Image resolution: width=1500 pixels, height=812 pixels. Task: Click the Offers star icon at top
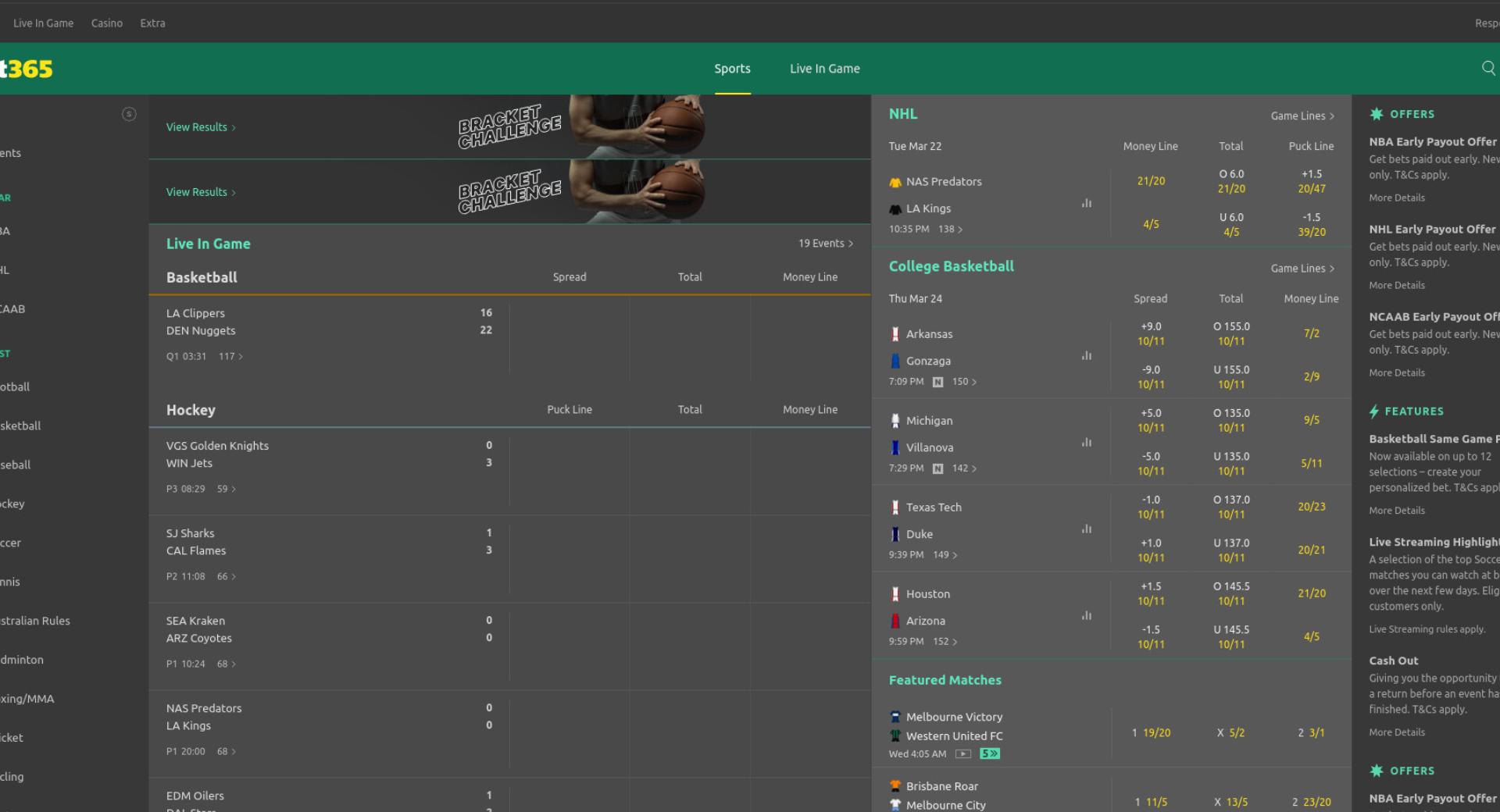click(x=1377, y=114)
